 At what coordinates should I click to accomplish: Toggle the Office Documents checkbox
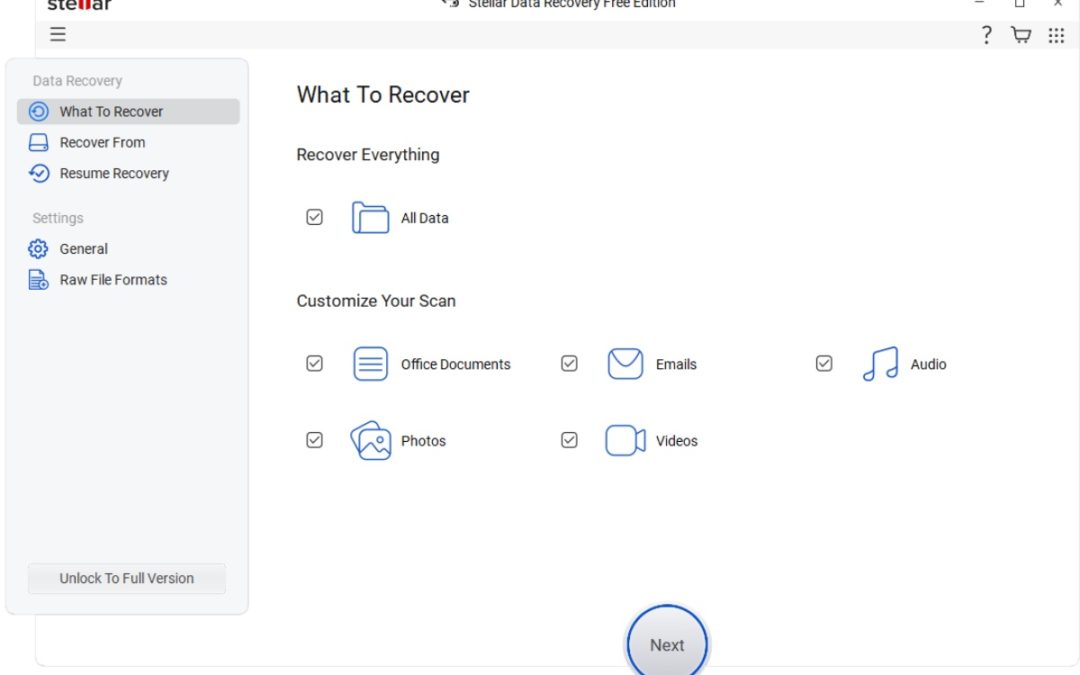(314, 364)
